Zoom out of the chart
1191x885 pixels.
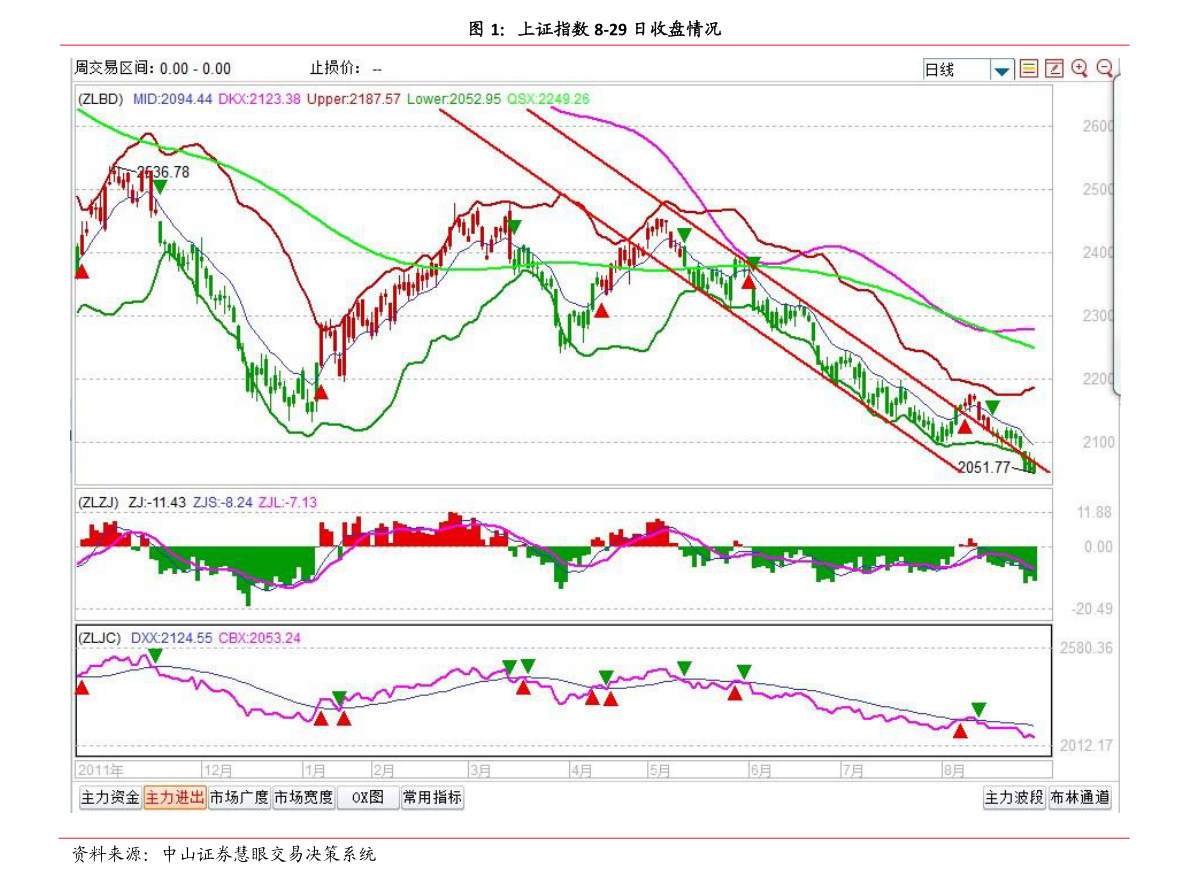1105,68
